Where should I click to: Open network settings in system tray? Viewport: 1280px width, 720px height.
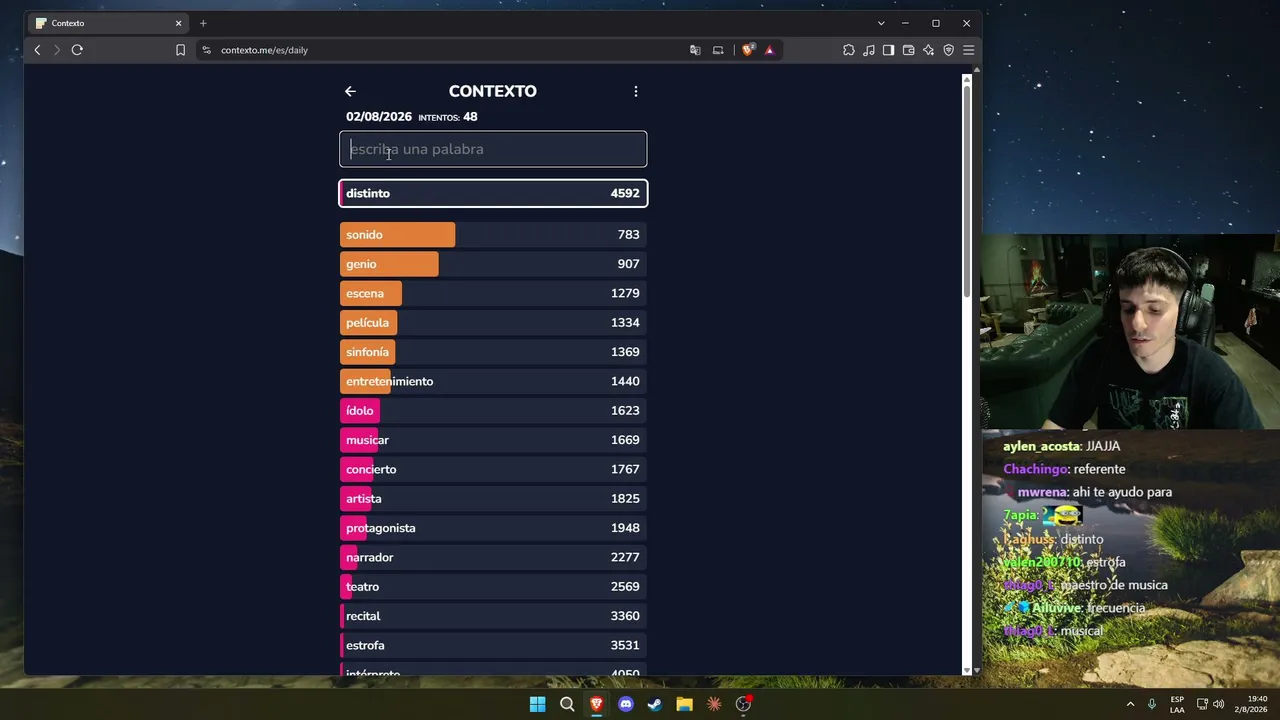(1202, 704)
